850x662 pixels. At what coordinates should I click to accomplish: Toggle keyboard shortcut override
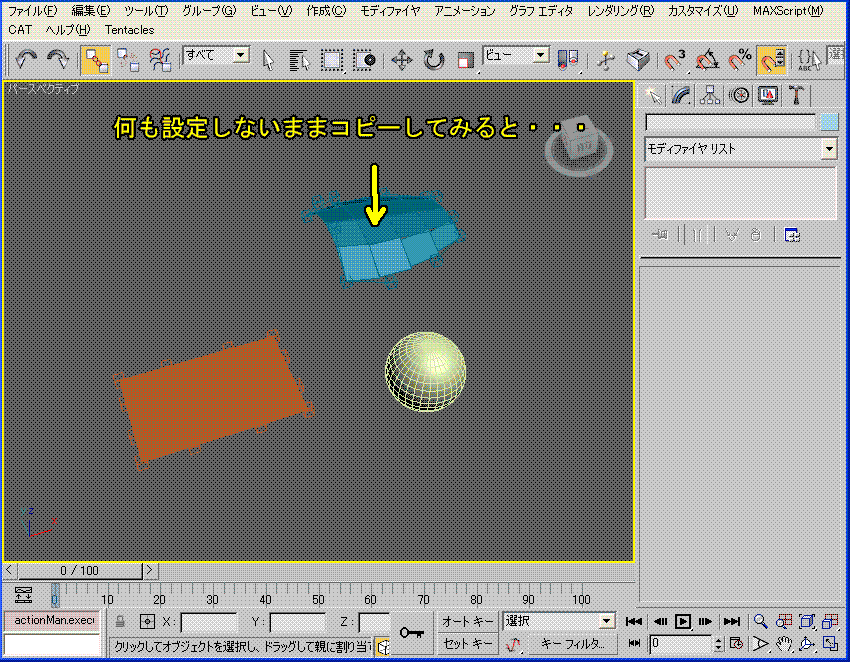click(638, 60)
